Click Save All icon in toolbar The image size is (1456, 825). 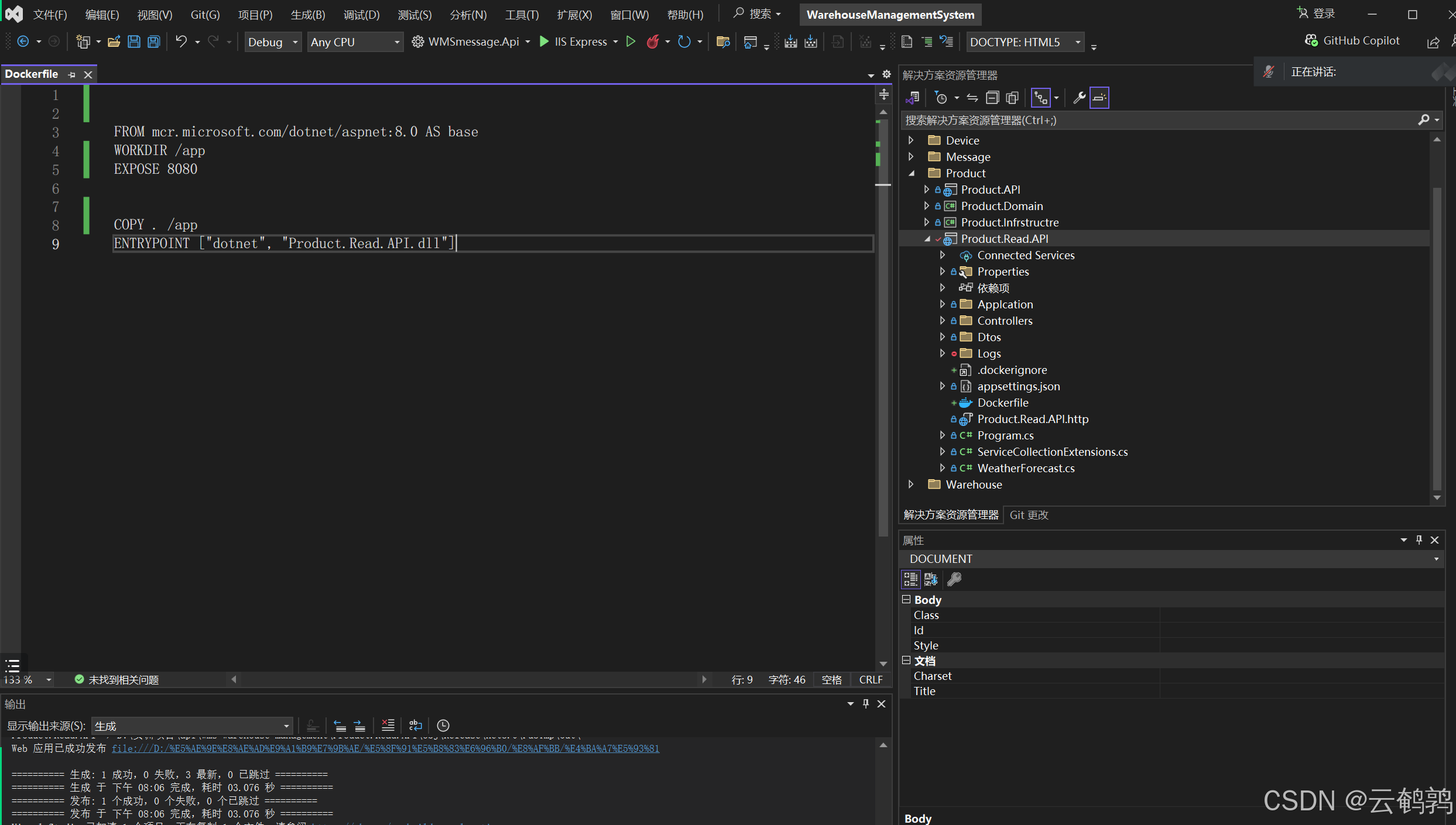pos(153,42)
